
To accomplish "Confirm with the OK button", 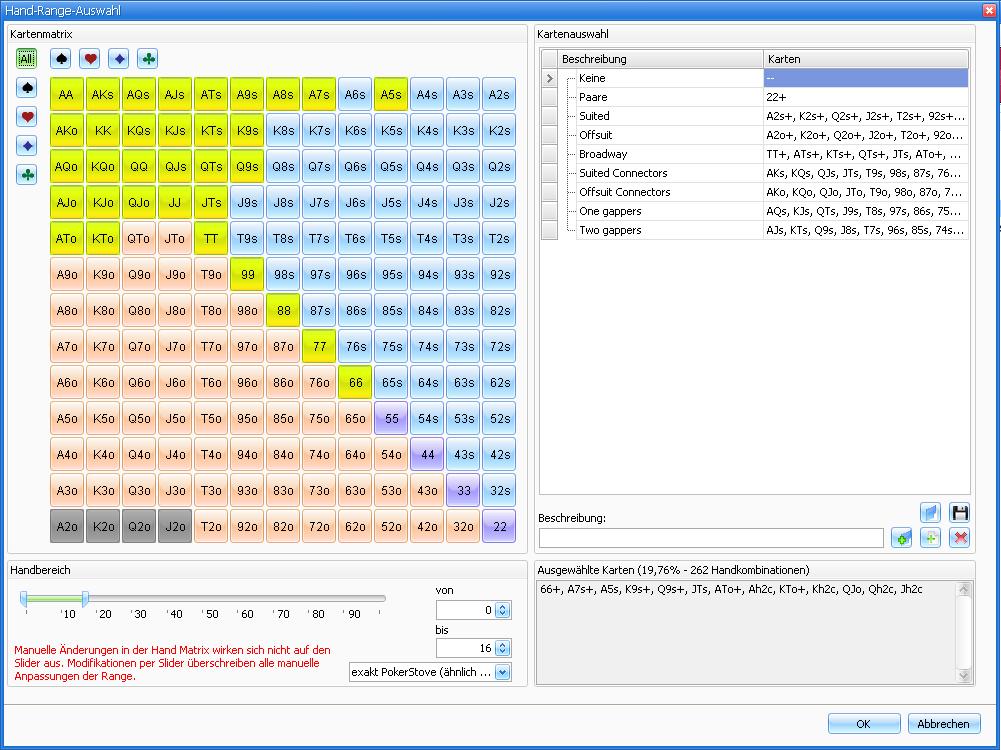I will point(864,723).
